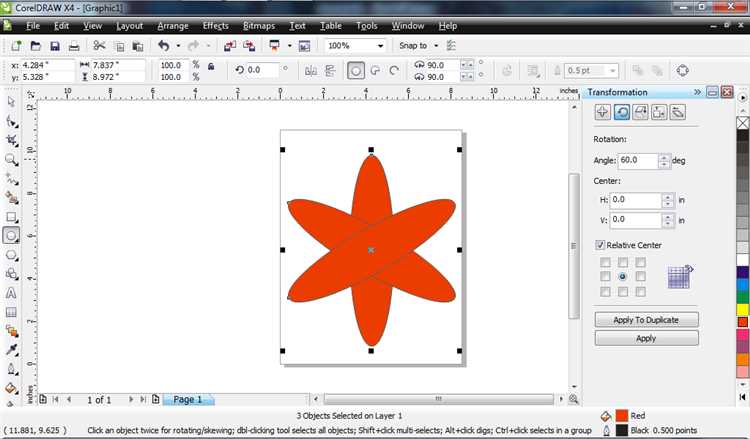Click the Export icon
Image resolution: width=750 pixels, height=439 pixels.
pyautogui.click(x=249, y=46)
